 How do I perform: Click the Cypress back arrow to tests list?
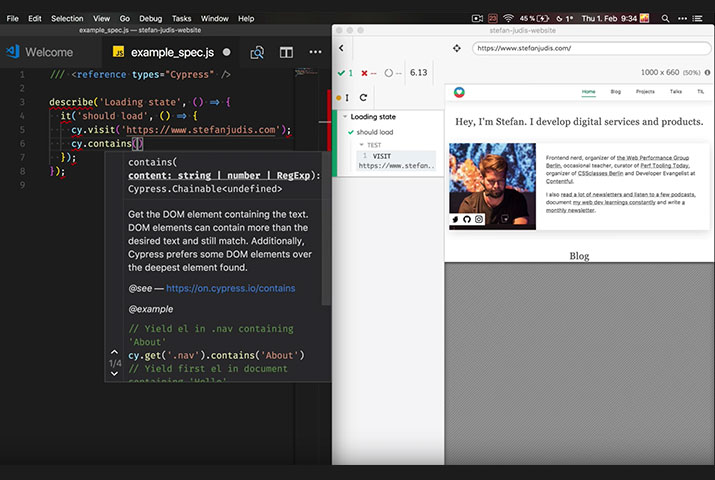(x=341, y=48)
